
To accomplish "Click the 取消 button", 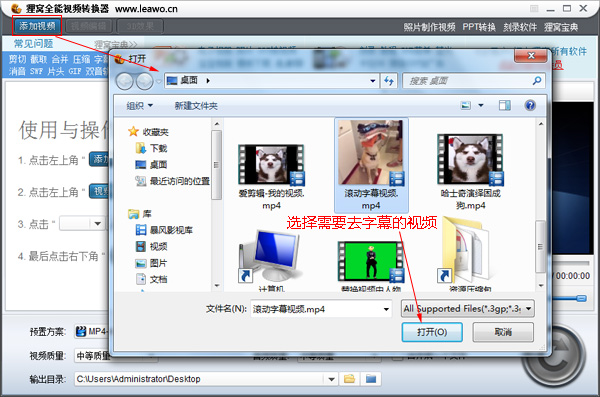I will pyautogui.click(x=503, y=332).
